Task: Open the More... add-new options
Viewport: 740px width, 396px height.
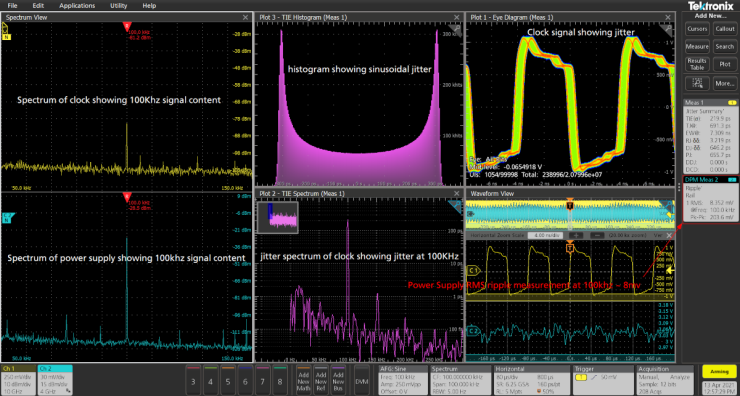Action: pyautogui.click(x=724, y=84)
